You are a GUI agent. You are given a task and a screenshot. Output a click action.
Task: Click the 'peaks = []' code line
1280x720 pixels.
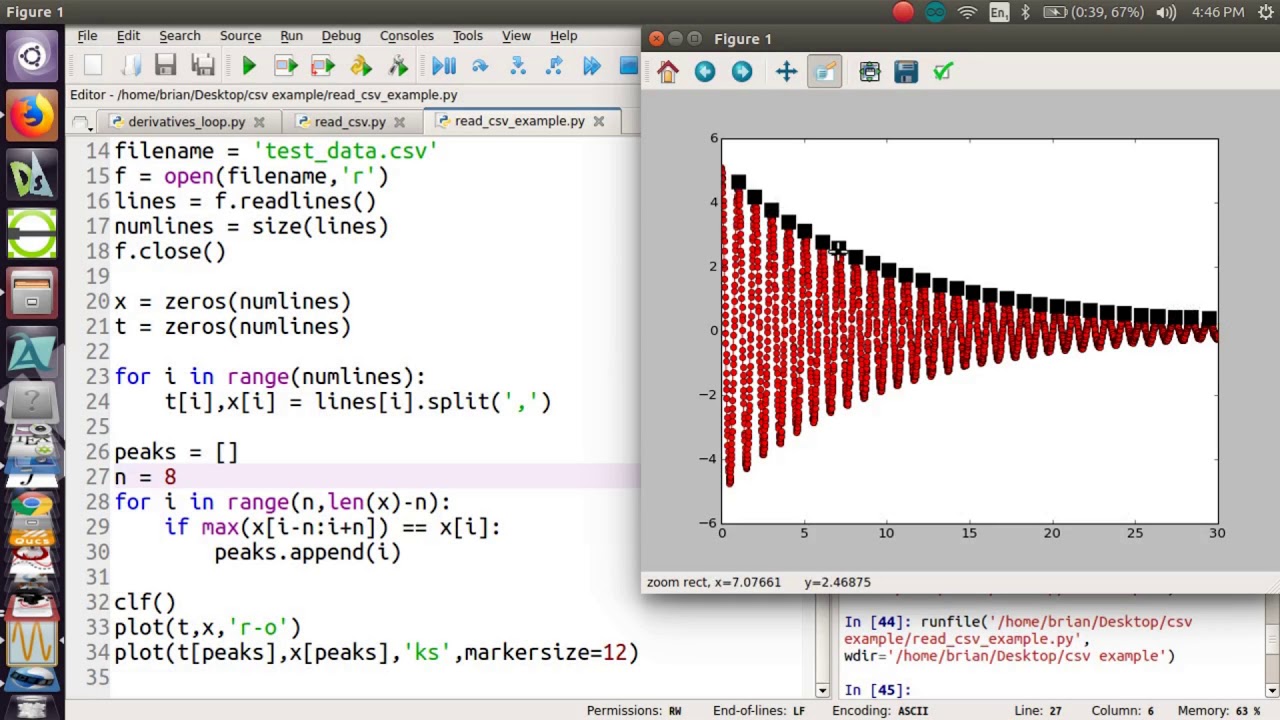tap(176, 452)
